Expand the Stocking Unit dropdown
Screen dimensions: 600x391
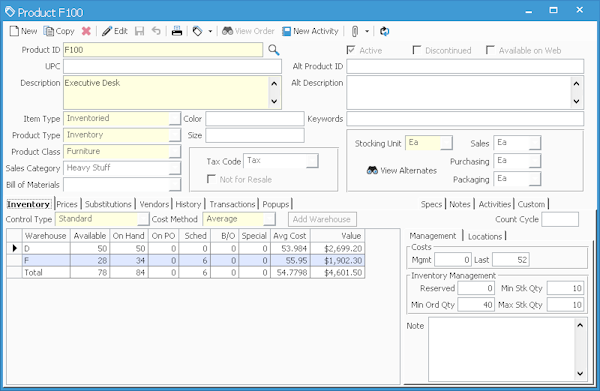[x=447, y=143]
